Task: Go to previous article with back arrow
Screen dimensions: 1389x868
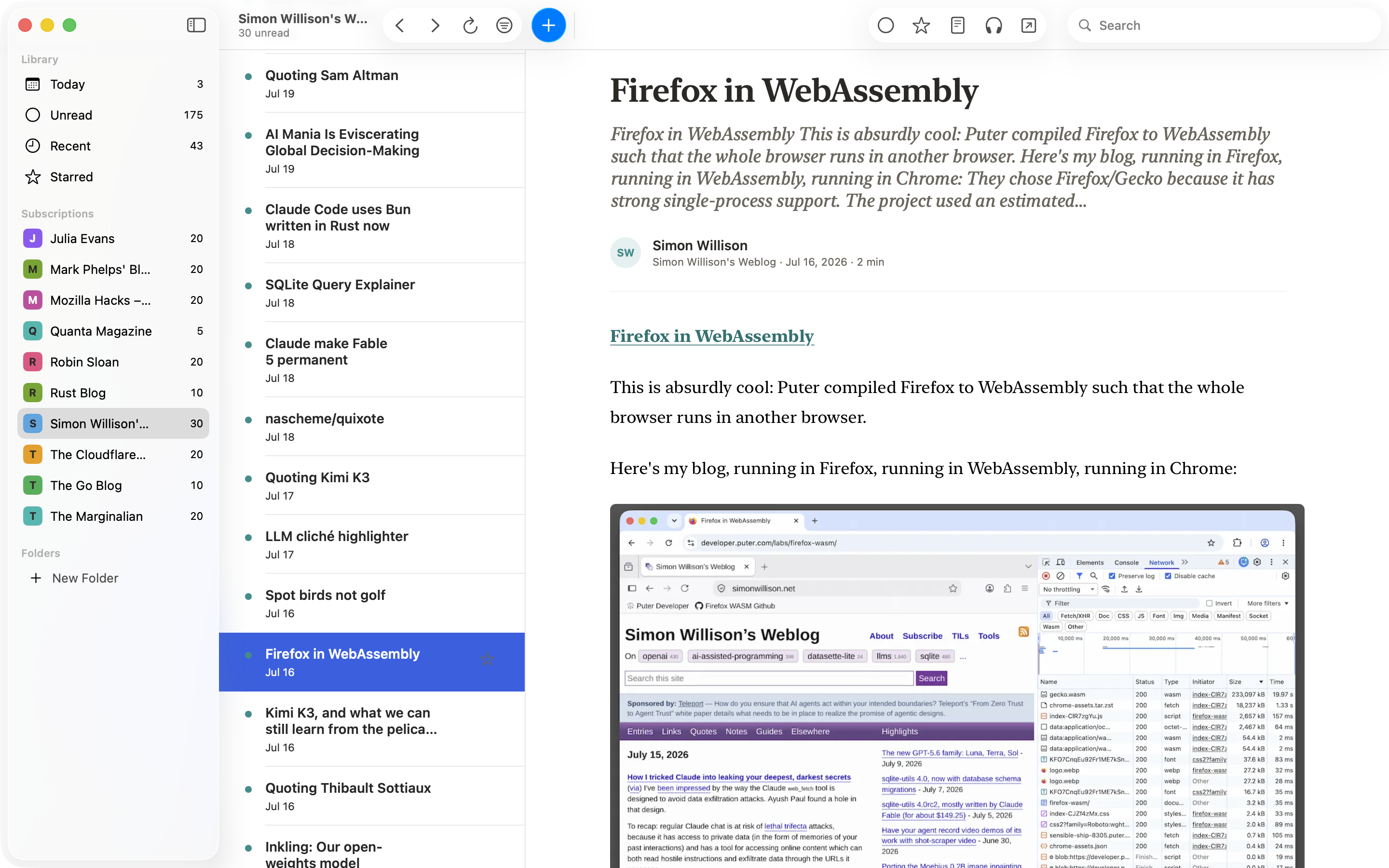Action: [x=400, y=25]
